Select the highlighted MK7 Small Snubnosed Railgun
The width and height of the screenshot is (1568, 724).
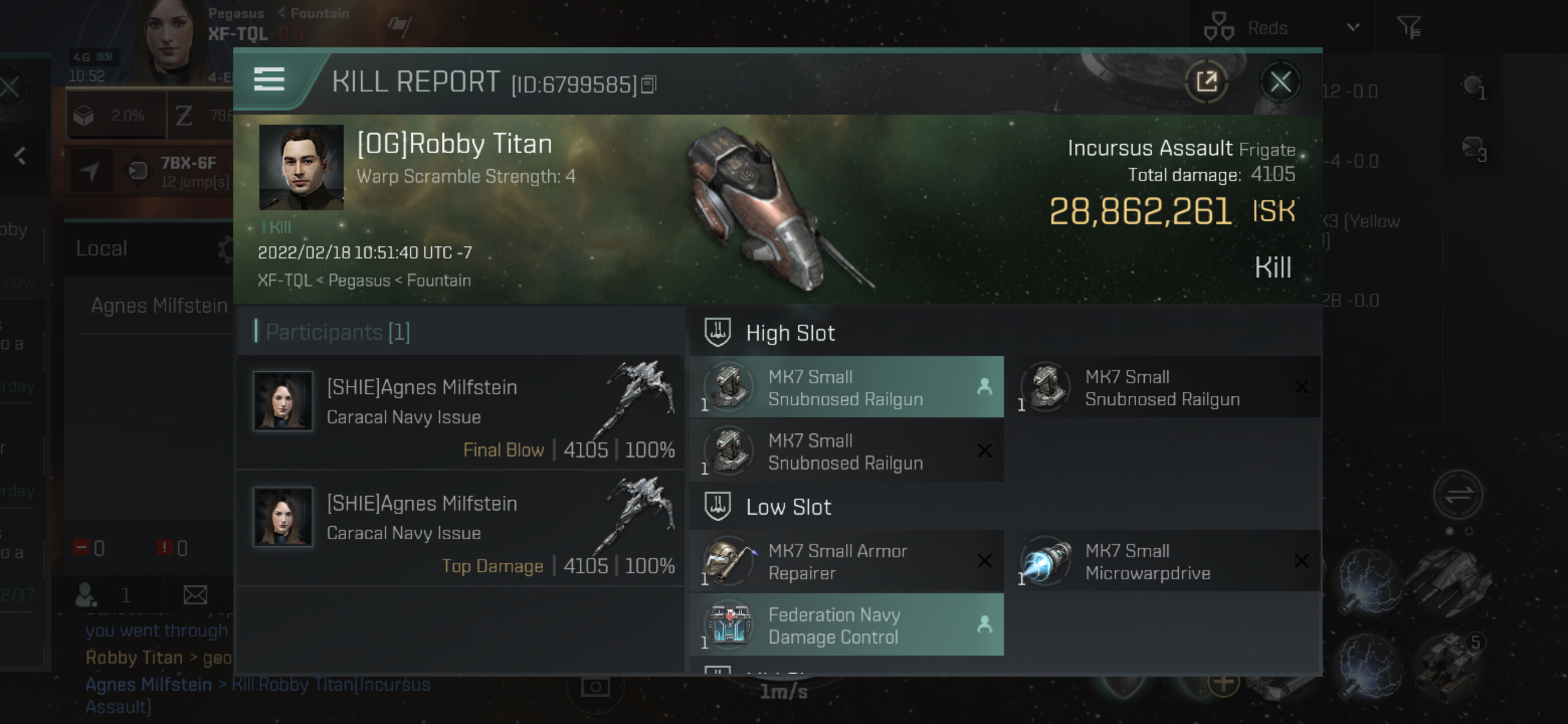(846, 388)
